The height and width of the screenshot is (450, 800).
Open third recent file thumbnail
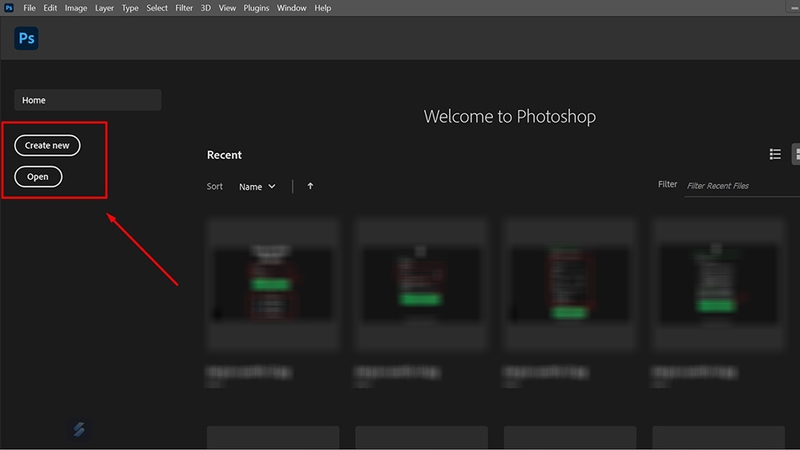point(570,285)
